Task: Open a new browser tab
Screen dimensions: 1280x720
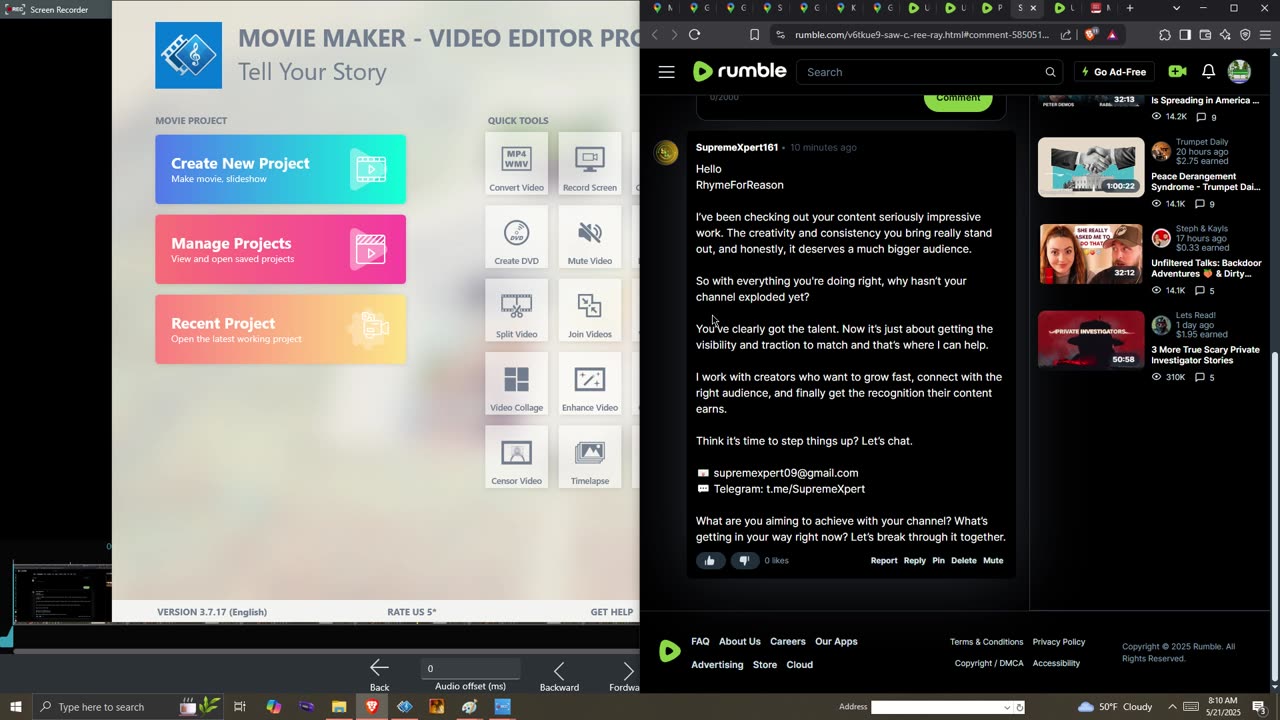Action: pos(1130,8)
